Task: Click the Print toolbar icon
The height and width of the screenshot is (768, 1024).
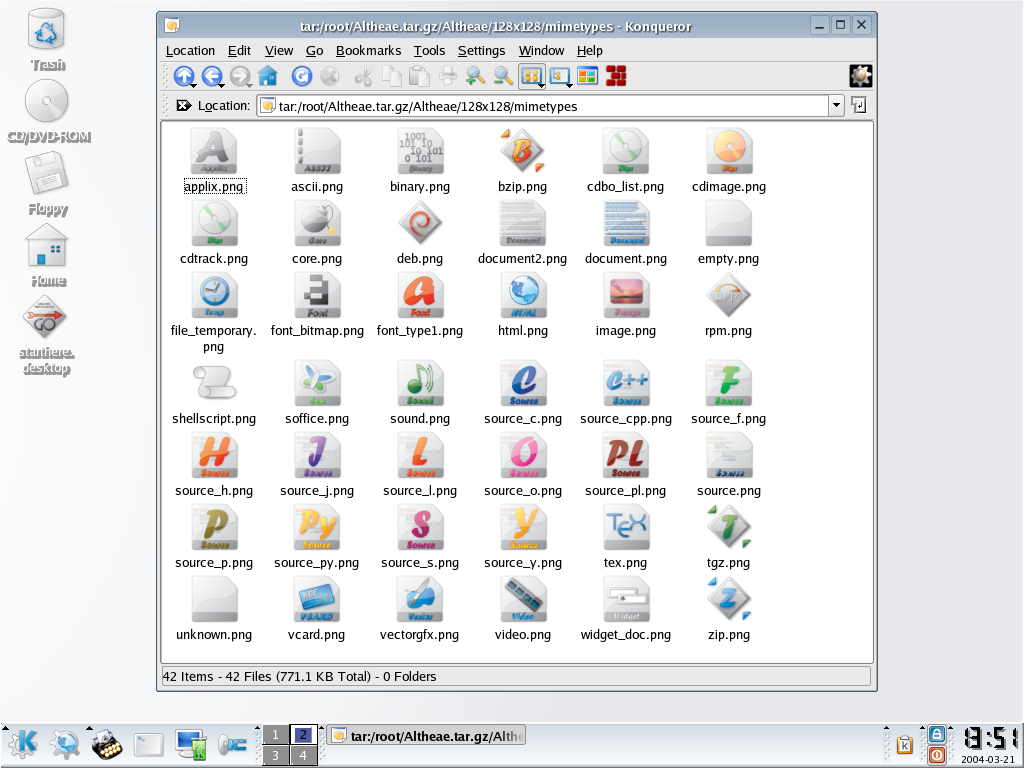Action: point(448,76)
